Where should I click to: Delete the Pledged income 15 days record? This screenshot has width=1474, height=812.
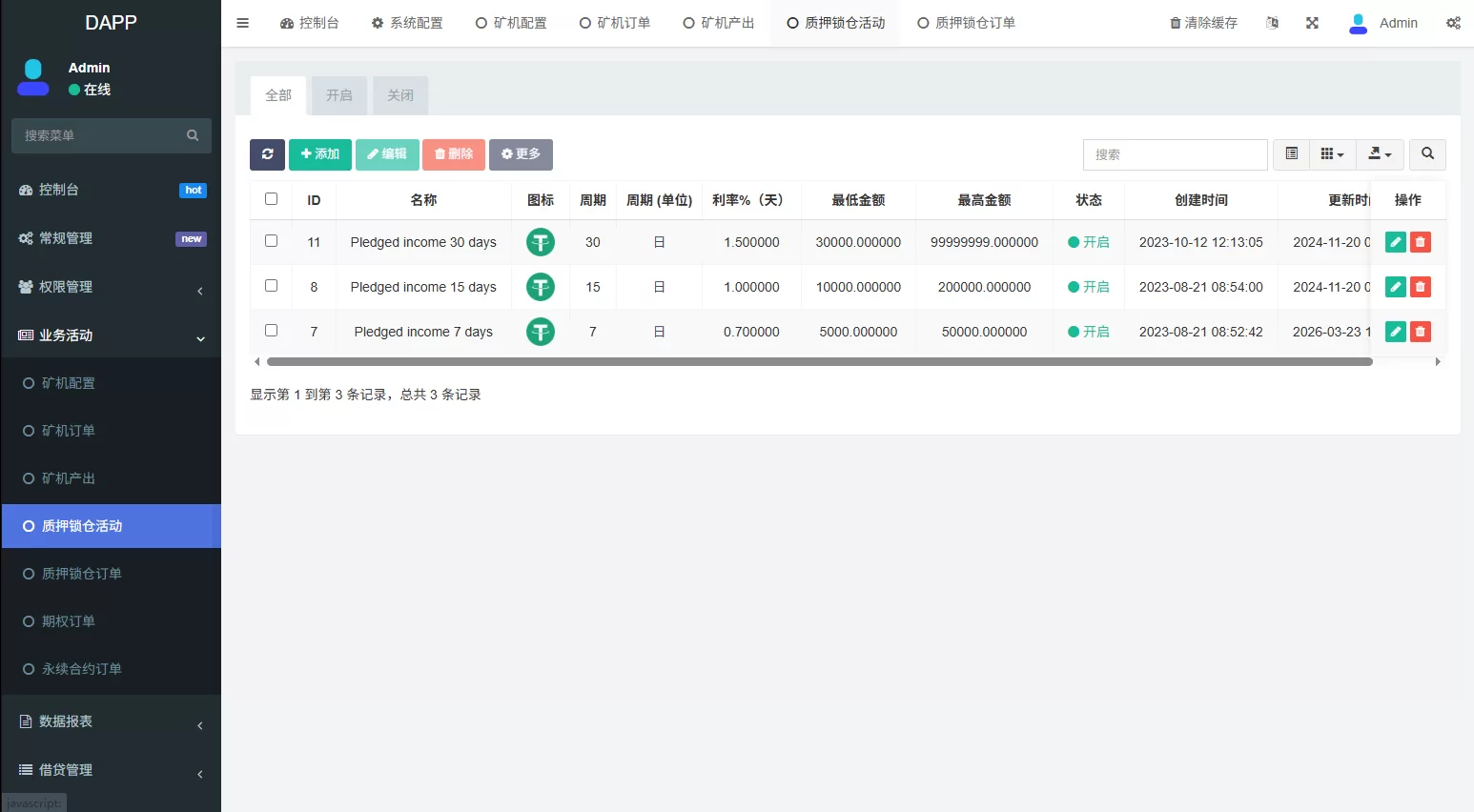tap(1421, 287)
